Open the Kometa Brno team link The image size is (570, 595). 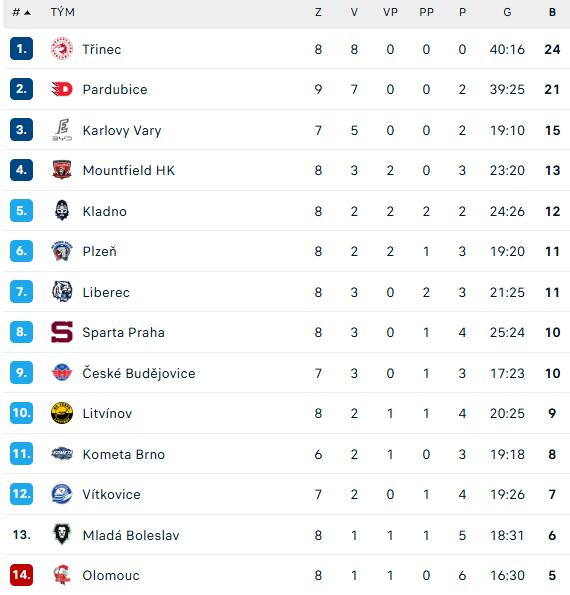[x=124, y=454]
